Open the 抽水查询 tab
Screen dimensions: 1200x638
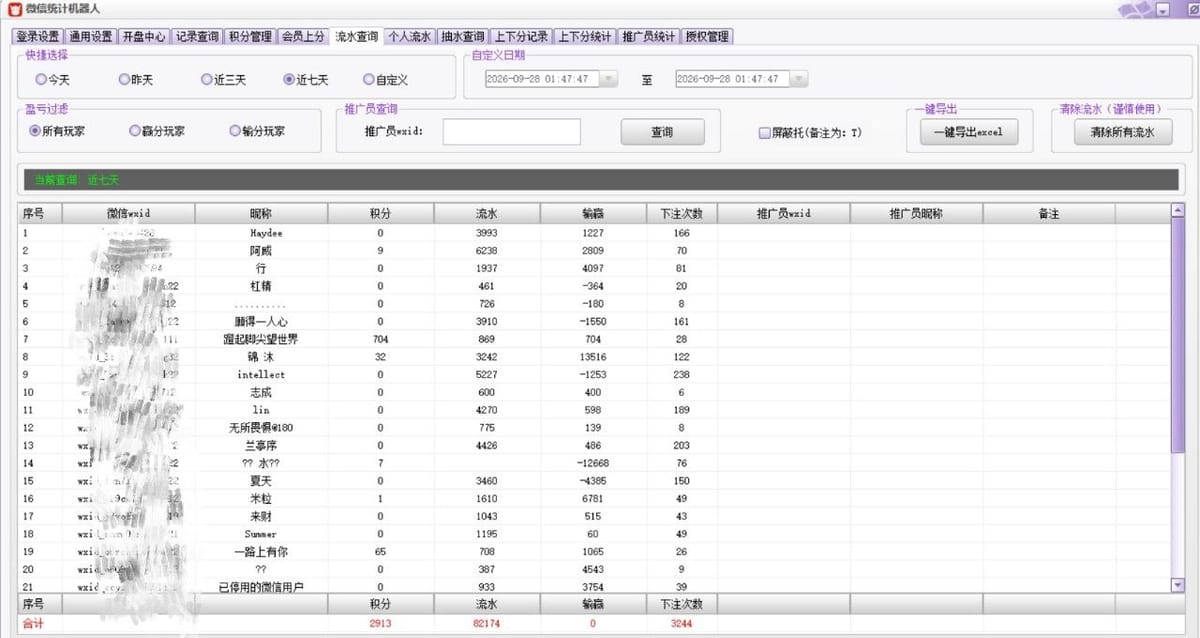(x=463, y=37)
